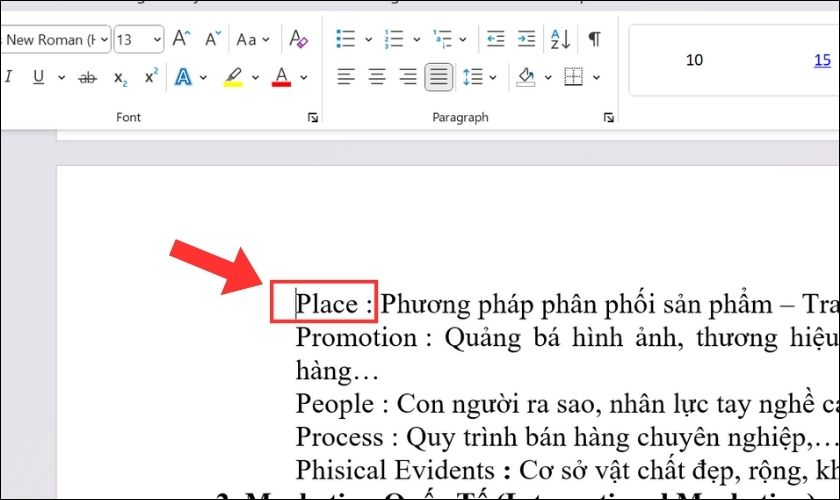Open Change Case Aa dropdown
Viewport: 840px width, 500px height.
click(x=253, y=40)
